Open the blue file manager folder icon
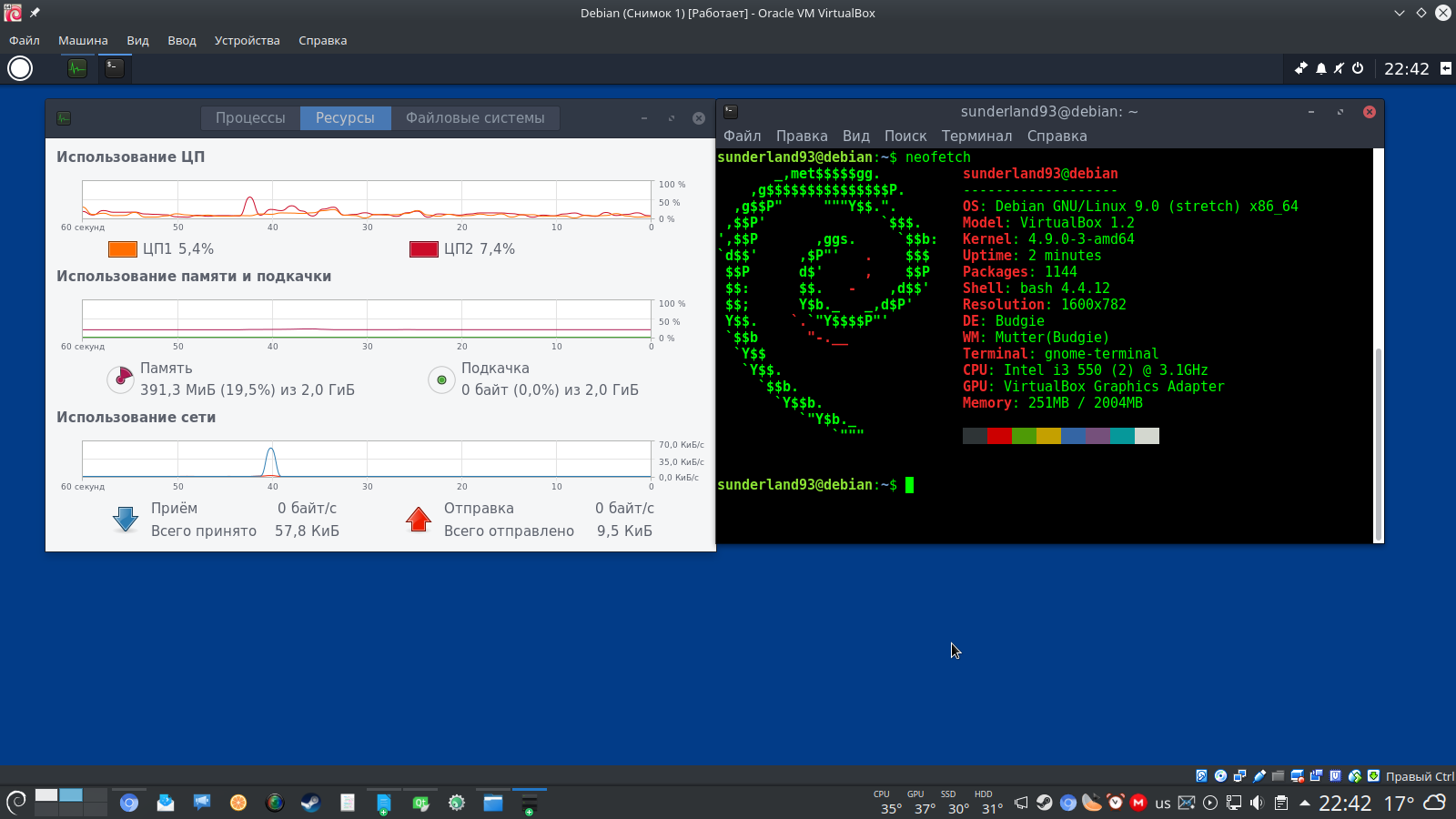1456x819 pixels. (492, 804)
